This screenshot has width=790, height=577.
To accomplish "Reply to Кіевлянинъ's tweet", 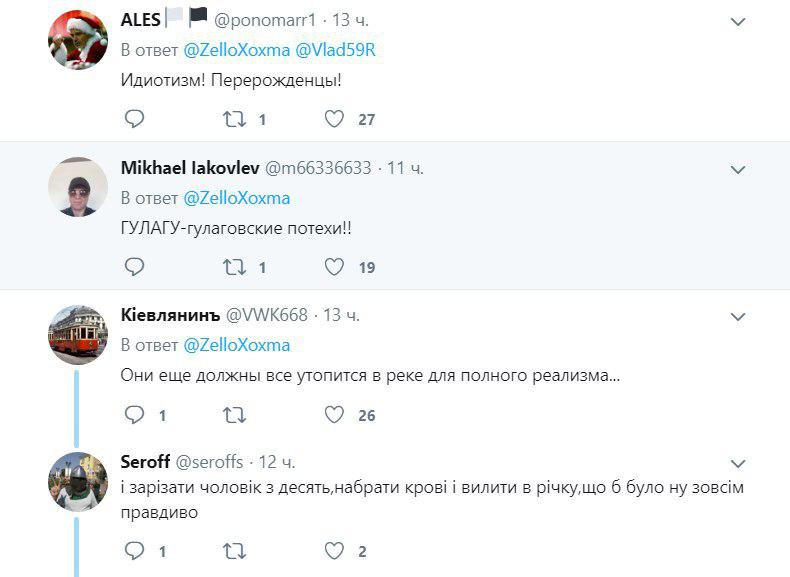I will (134, 414).
